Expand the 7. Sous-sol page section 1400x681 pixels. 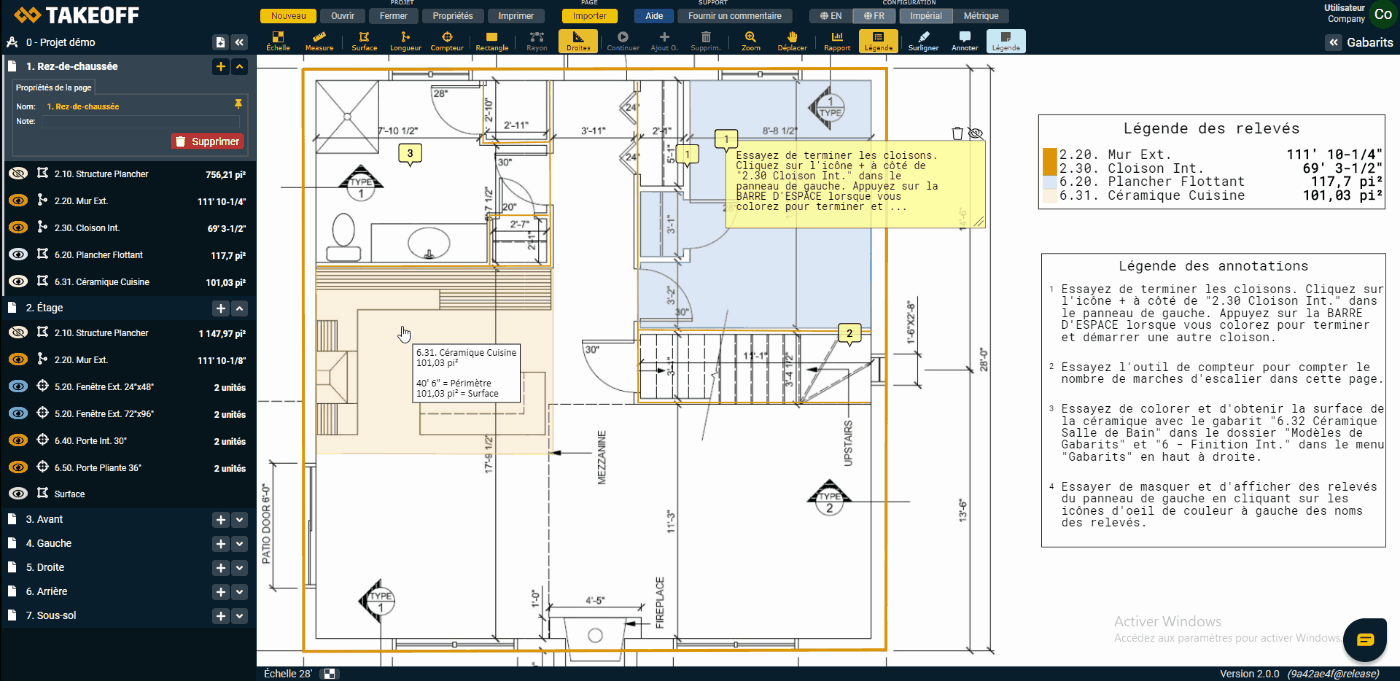[x=239, y=616]
